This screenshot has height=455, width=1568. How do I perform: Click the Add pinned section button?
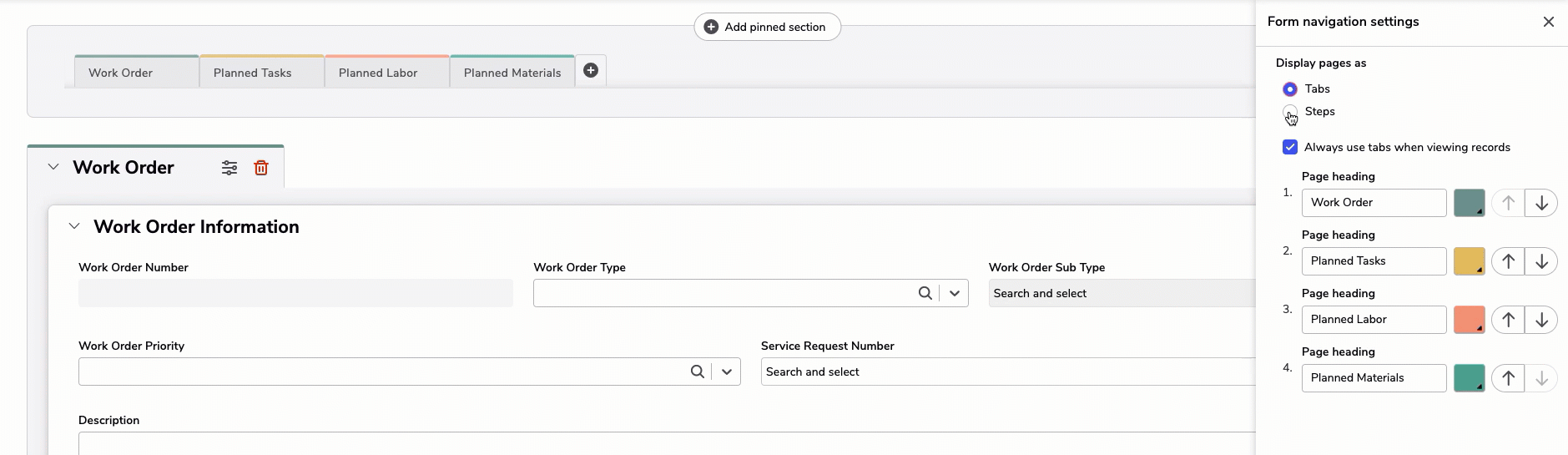pyautogui.click(x=767, y=27)
